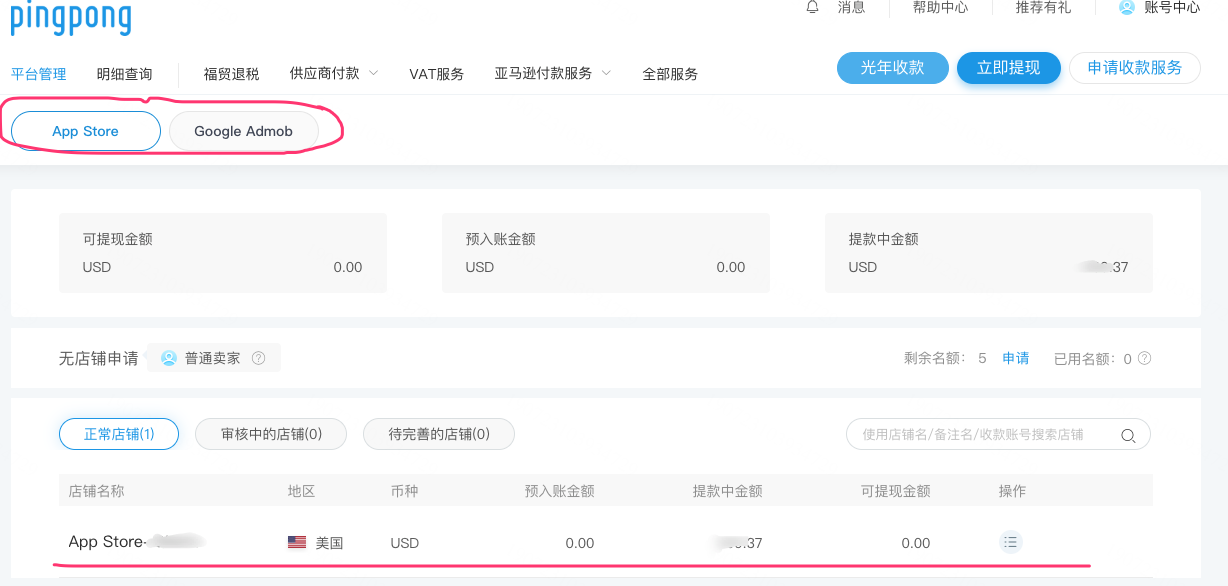Click the 提款中金额 summary card

coord(989,253)
